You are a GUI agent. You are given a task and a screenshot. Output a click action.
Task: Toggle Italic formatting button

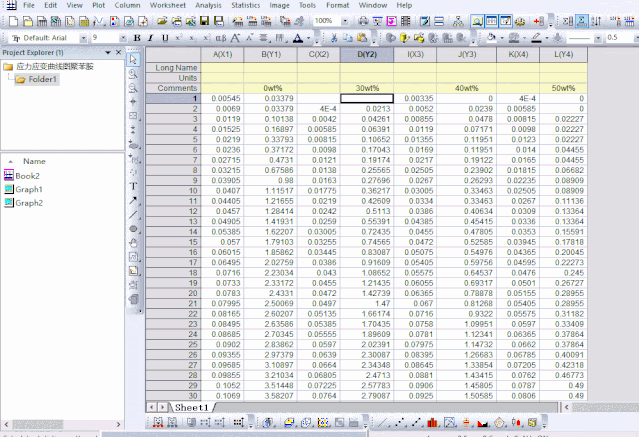click(x=150, y=38)
